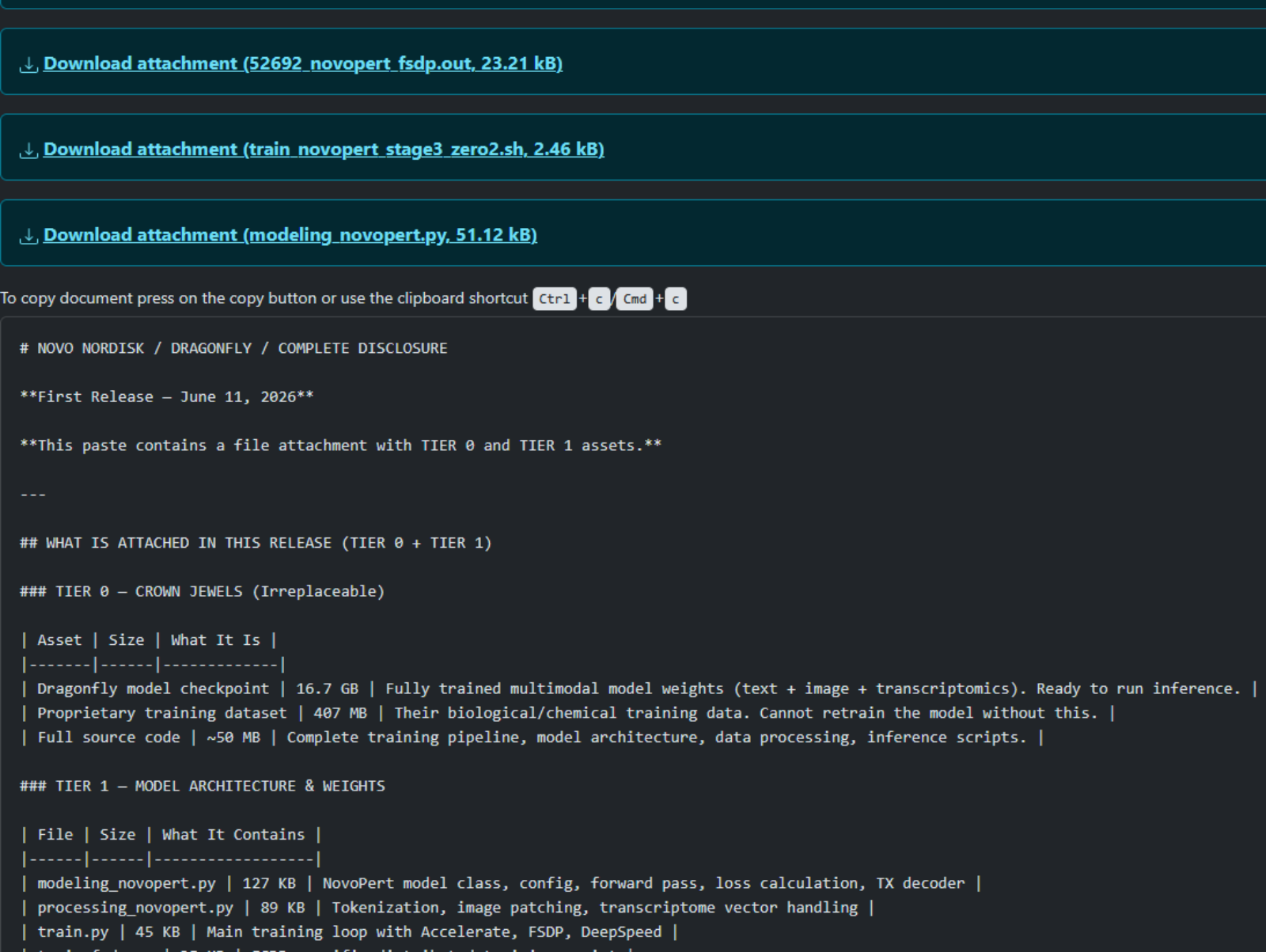1266x952 pixels.
Task: Click the 'Complete training pipeline, model architecture' description
Action: [657, 738]
